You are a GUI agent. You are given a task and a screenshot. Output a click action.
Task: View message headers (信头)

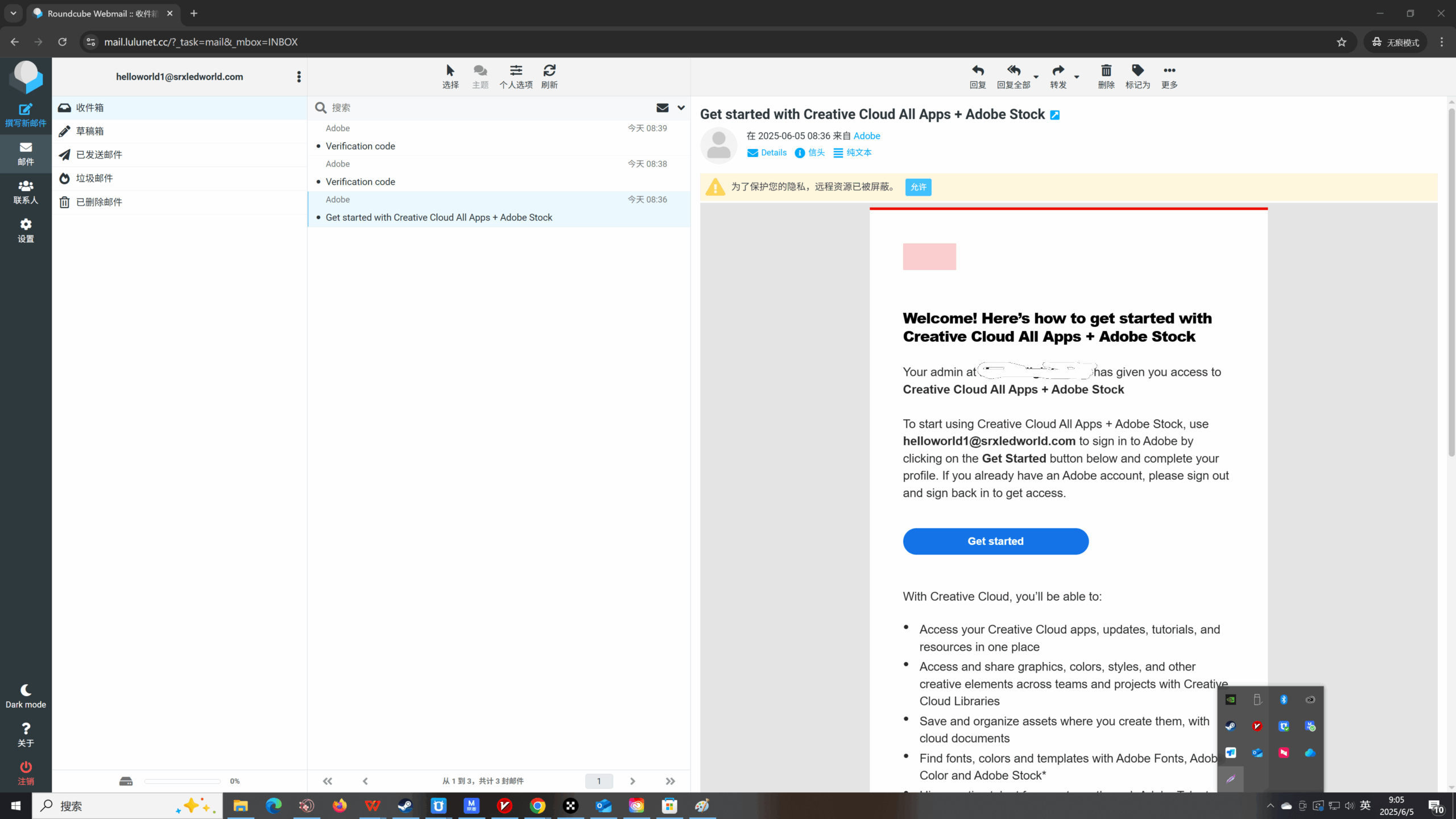pos(810,152)
